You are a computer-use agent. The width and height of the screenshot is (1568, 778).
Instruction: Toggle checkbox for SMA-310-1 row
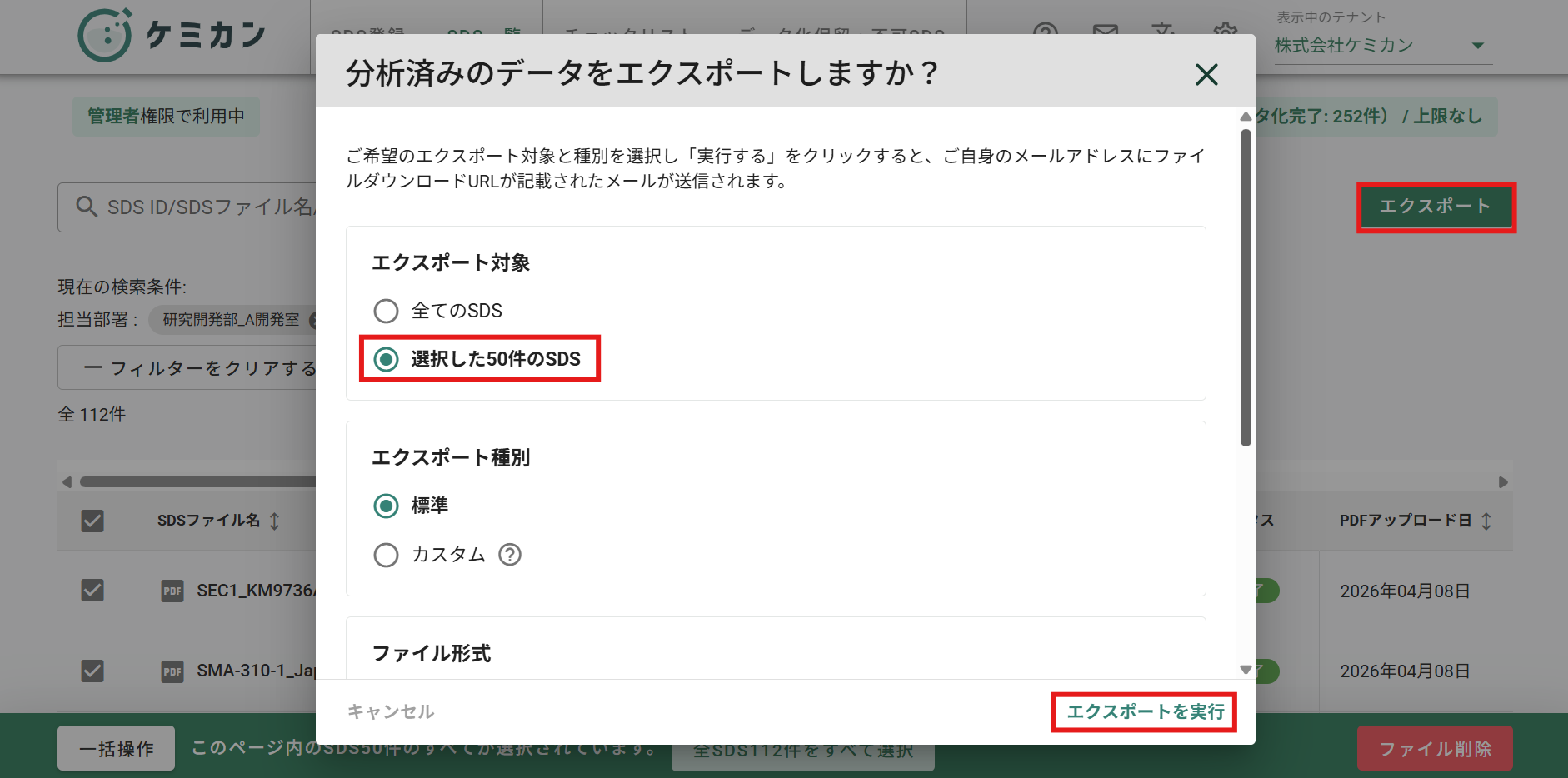tap(92, 671)
